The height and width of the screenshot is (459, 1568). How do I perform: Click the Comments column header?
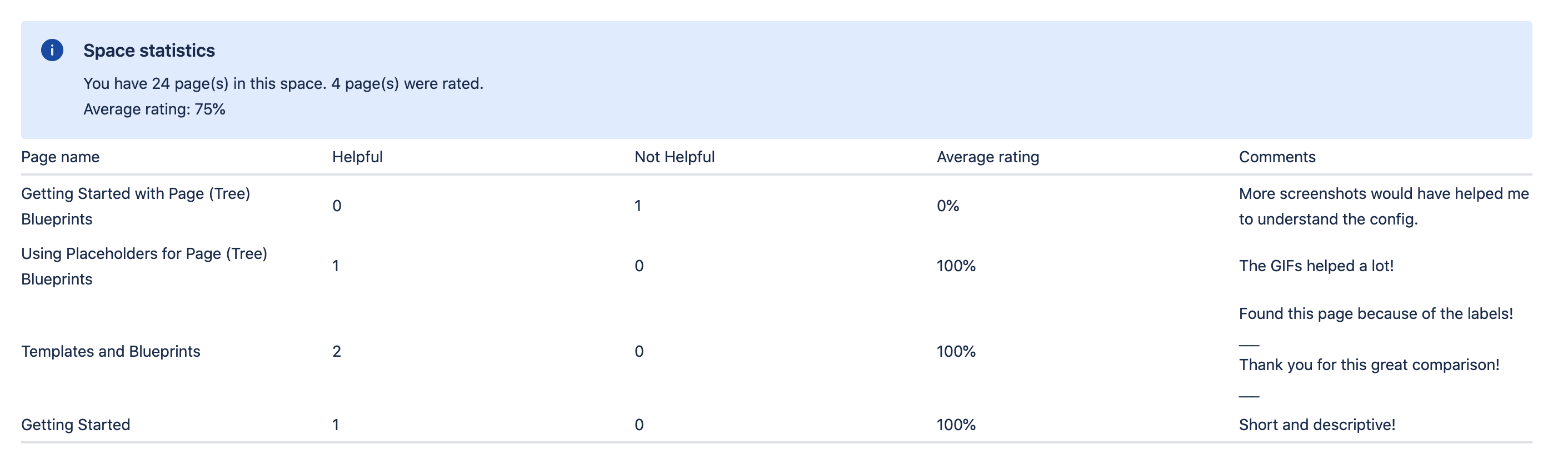click(x=1276, y=157)
